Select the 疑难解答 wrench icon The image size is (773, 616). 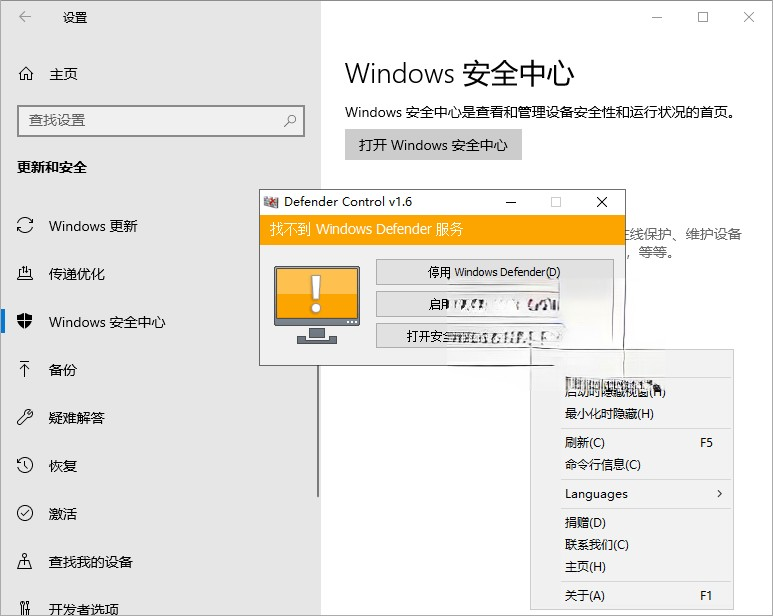coord(25,417)
